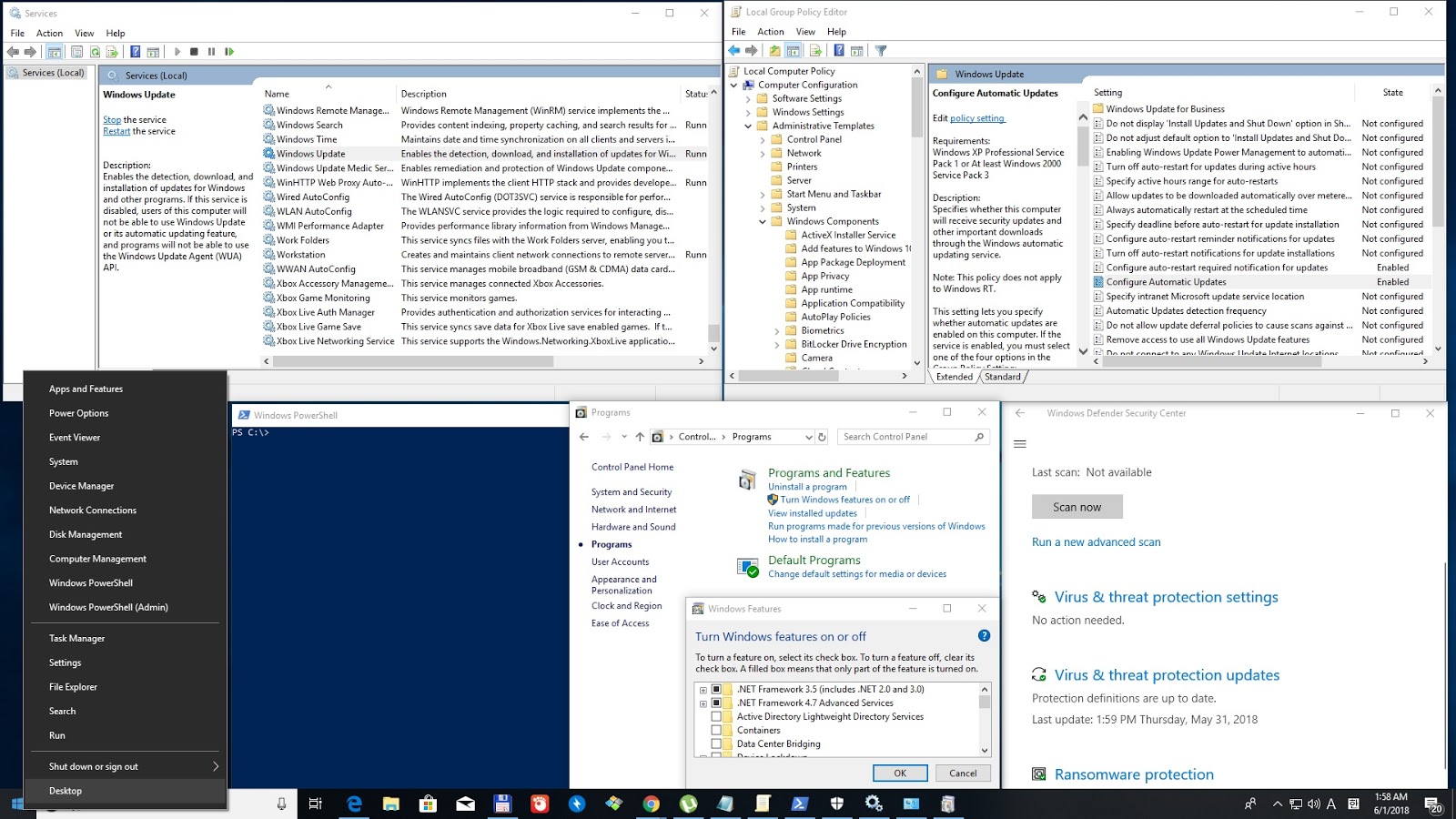Select the Export List icon in Services toolbar
This screenshot has width=1456, height=819.
point(113,51)
